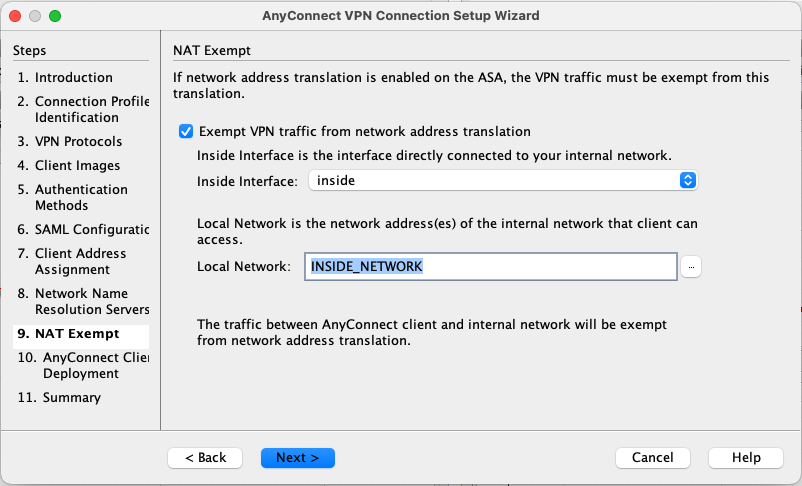
Task: Open Authentication Methods step
Action: tap(80, 197)
